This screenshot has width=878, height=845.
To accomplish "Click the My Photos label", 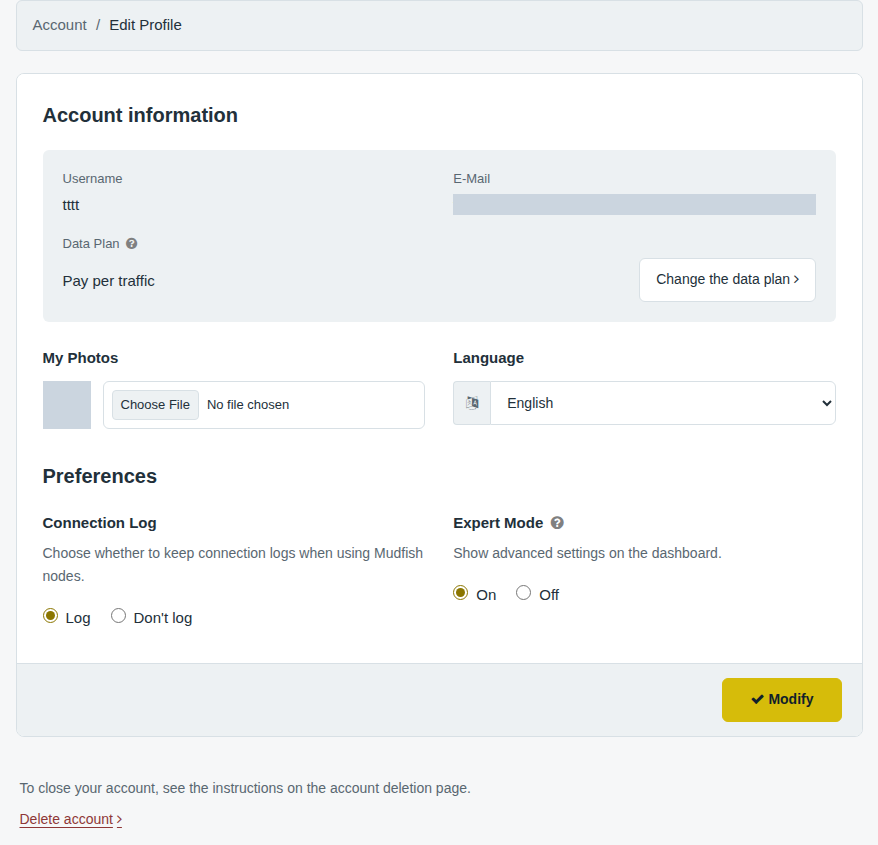I will [x=81, y=358].
